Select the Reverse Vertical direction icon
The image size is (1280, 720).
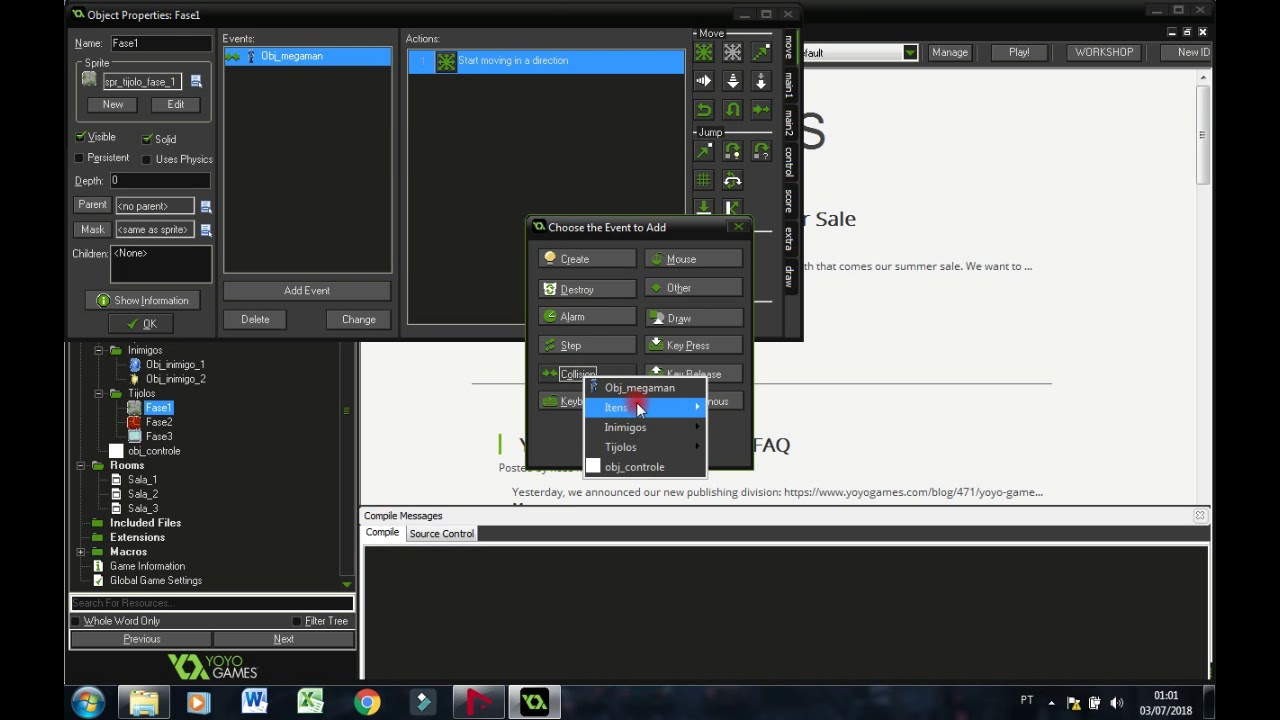[x=733, y=109]
